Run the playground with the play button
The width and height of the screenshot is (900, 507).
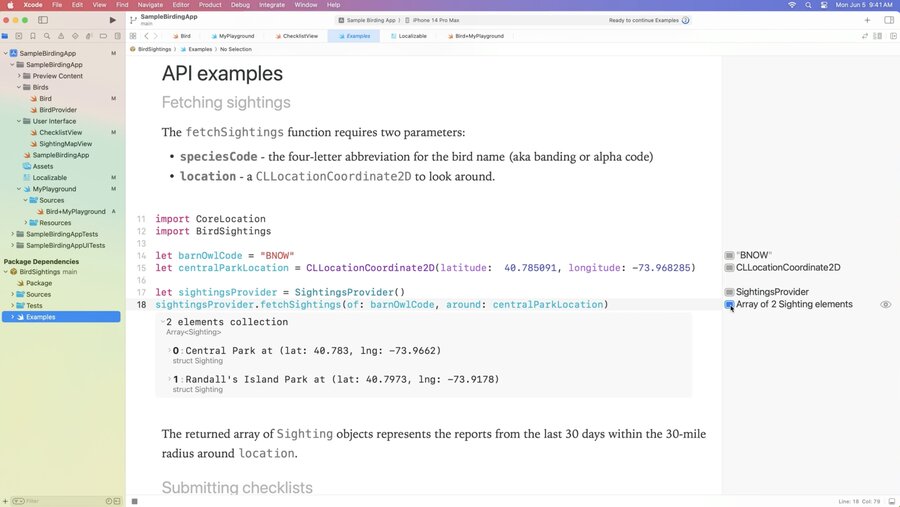point(112,20)
